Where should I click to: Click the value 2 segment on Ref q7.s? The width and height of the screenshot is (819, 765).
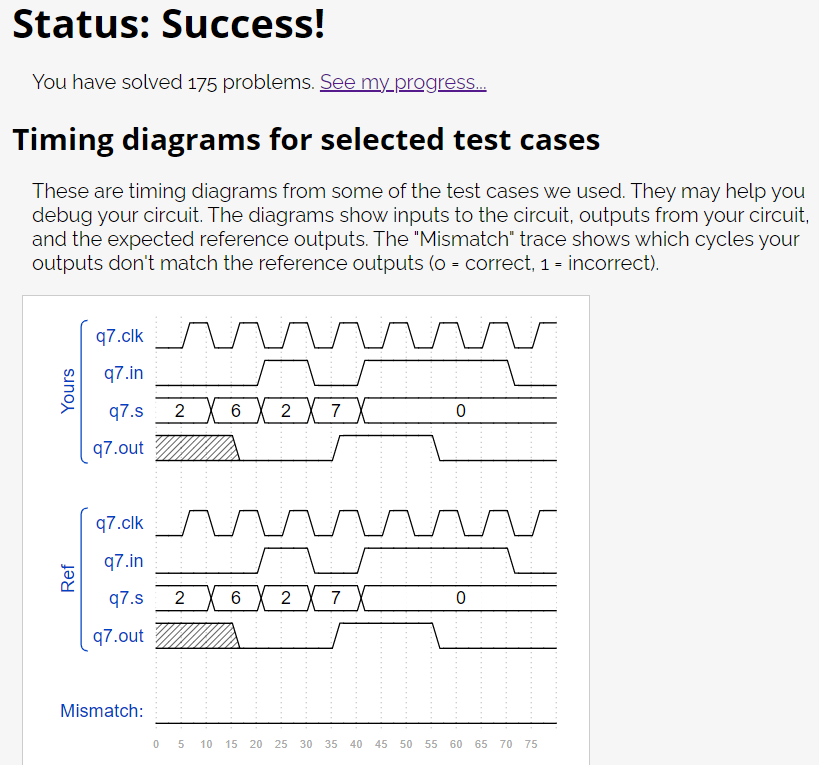180,597
